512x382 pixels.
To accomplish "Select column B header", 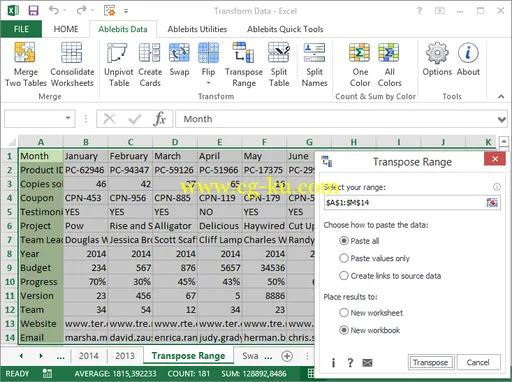I will coord(86,142).
